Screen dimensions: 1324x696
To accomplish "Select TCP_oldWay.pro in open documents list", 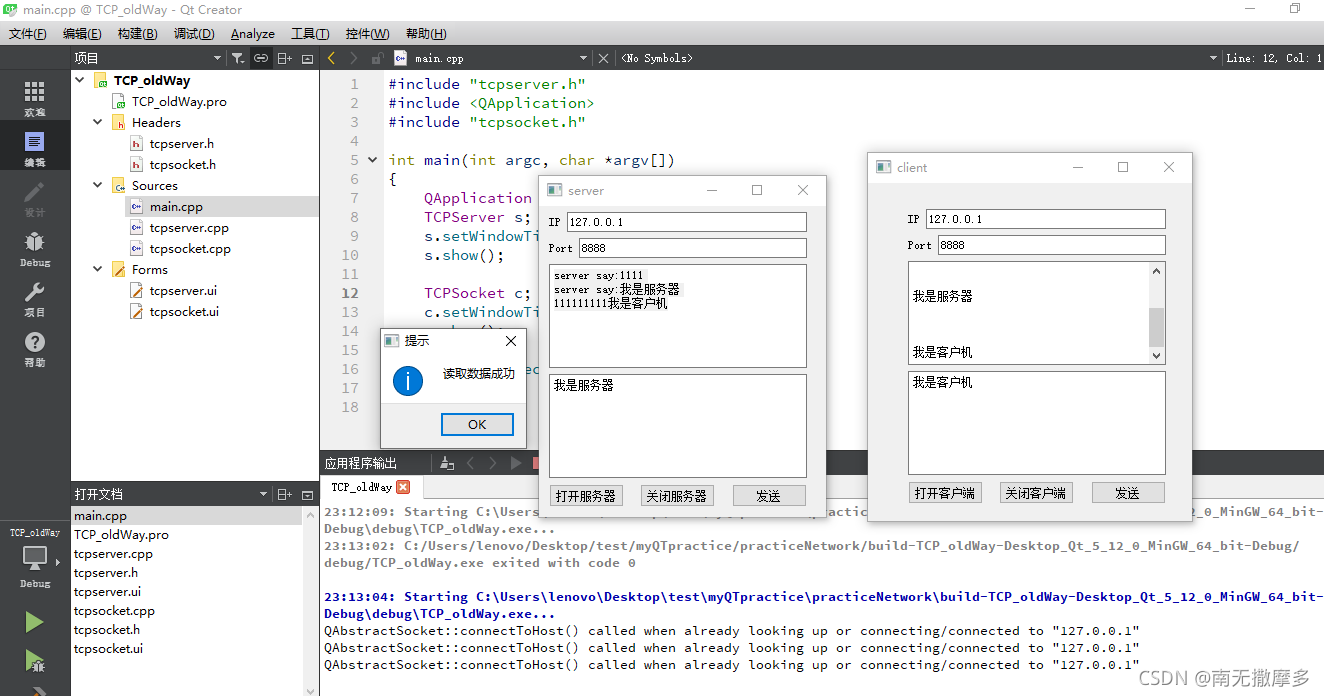I will pyautogui.click(x=121, y=535).
